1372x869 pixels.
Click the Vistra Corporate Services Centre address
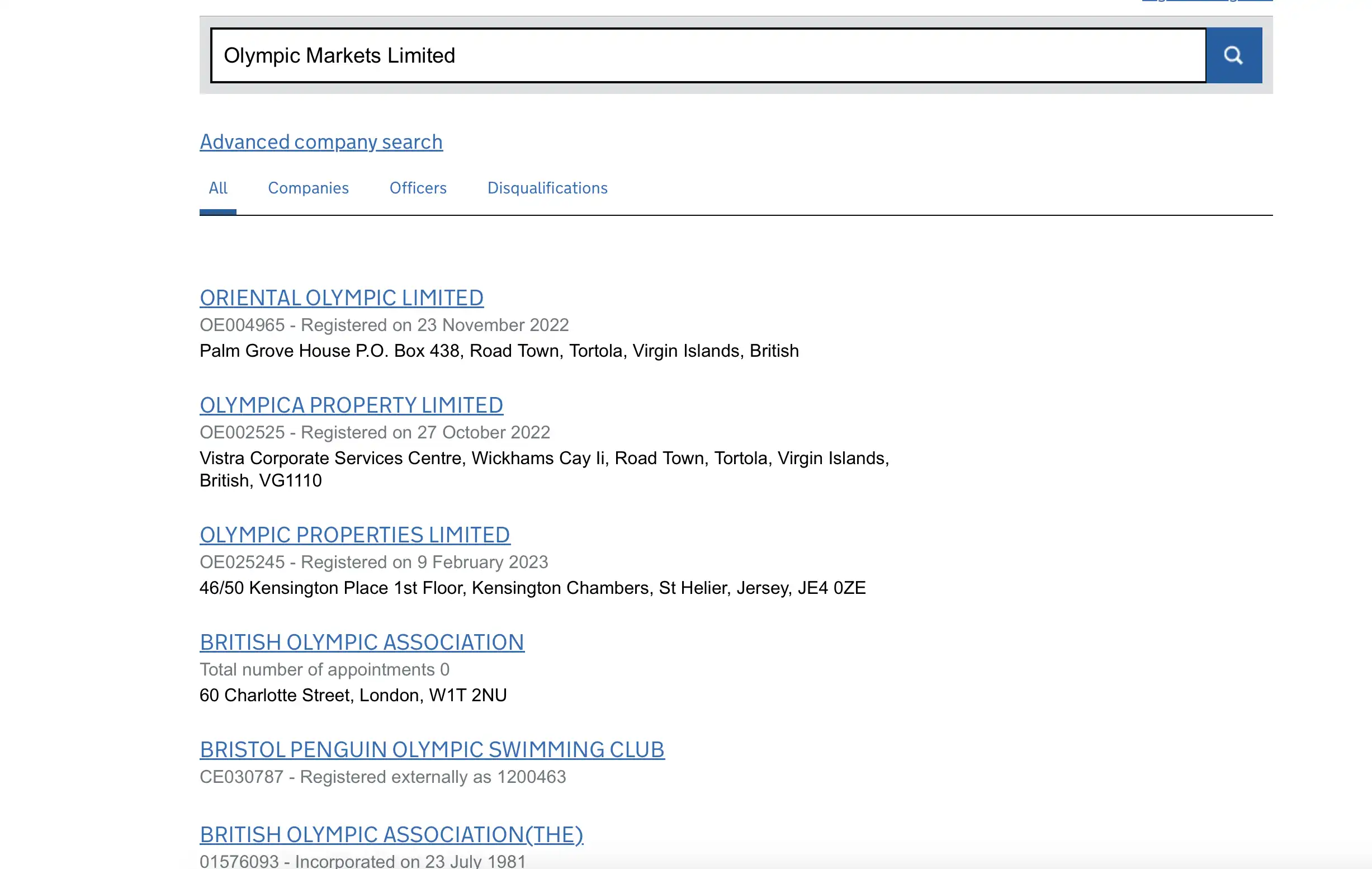coord(544,469)
